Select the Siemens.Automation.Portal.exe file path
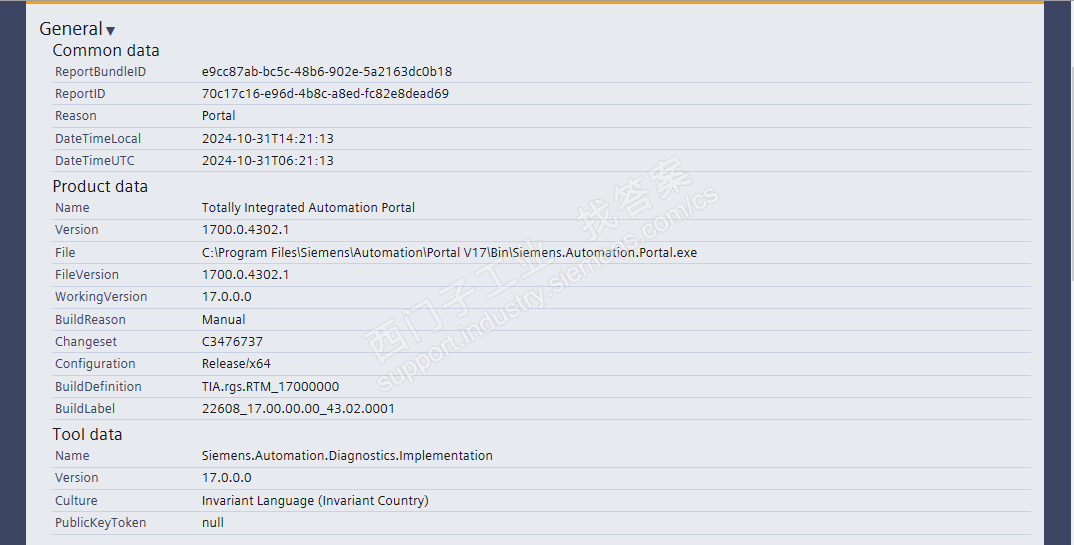This screenshot has width=1074, height=545. [449, 253]
